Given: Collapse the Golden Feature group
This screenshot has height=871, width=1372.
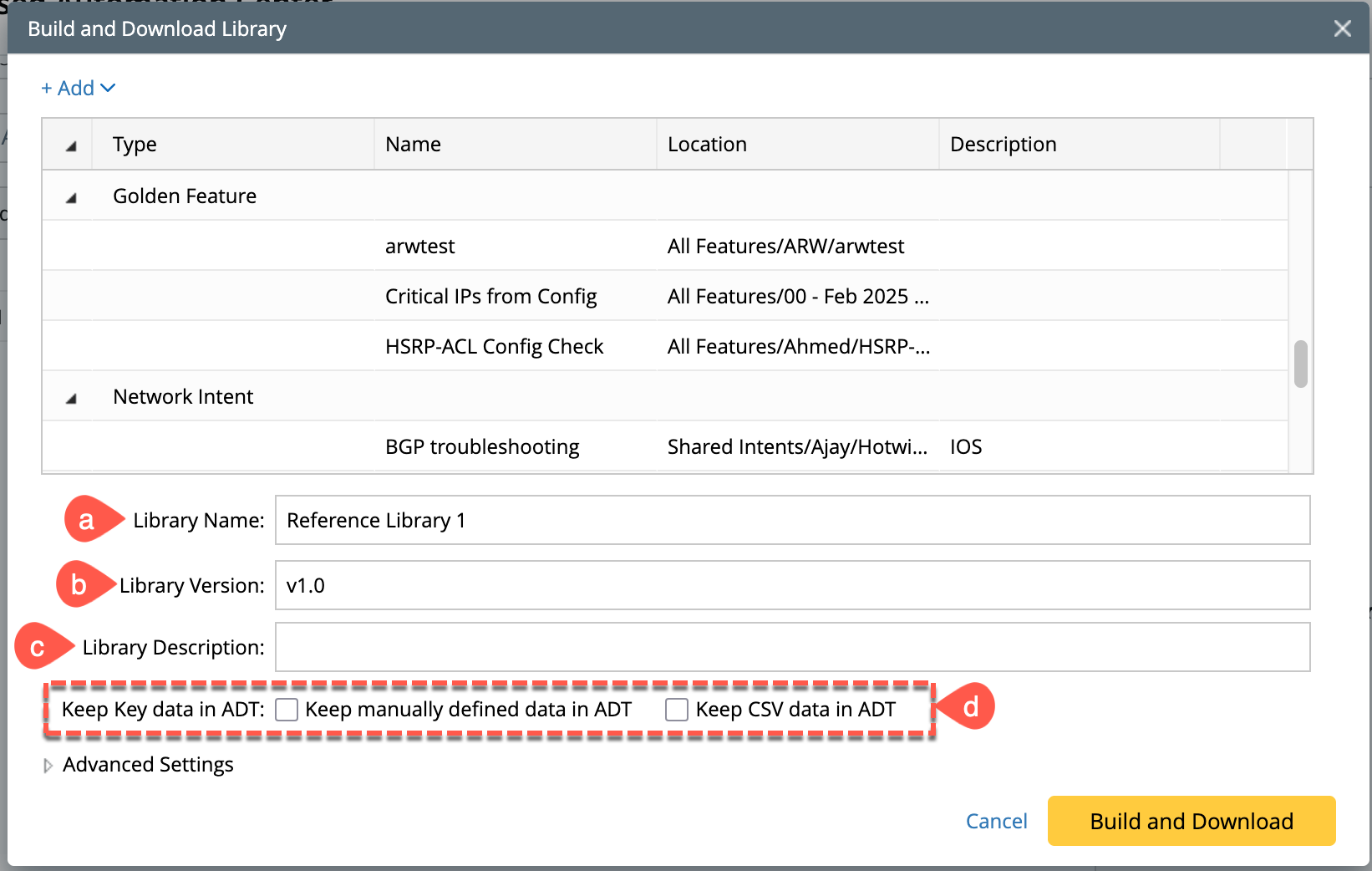Looking at the screenshot, I should tap(71, 198).
